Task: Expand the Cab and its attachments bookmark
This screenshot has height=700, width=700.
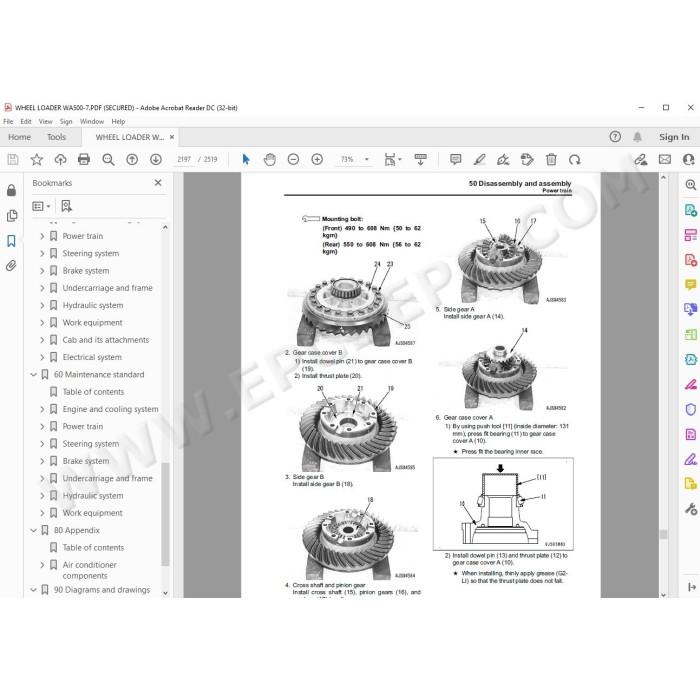Action: point(42,340)
